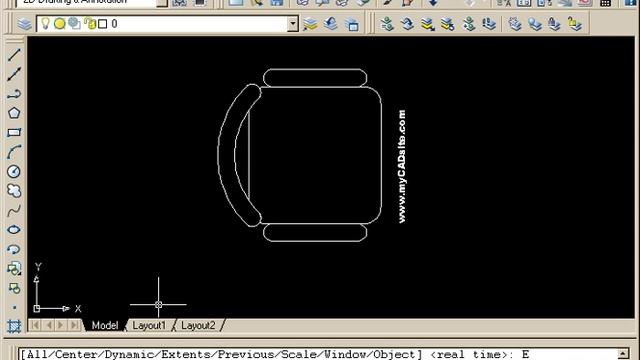Open the Layer Properties Manager
640x360 pixels.
tap(24, 24)
